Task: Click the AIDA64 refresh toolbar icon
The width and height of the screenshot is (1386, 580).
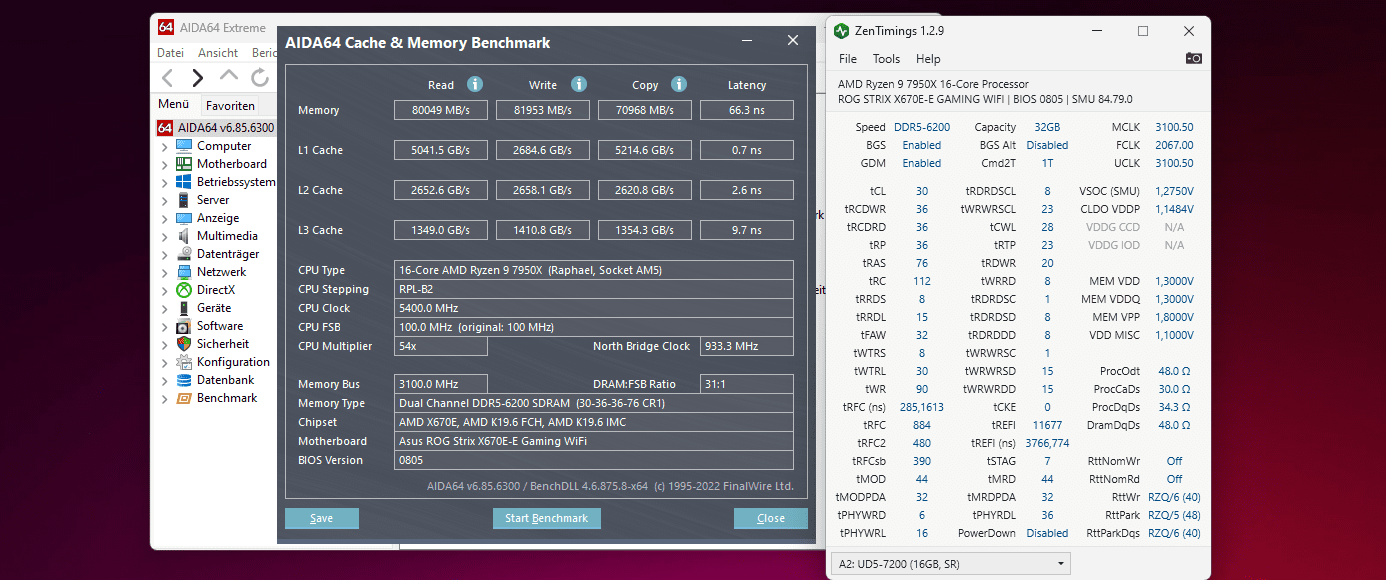Action: pos(260,77)
